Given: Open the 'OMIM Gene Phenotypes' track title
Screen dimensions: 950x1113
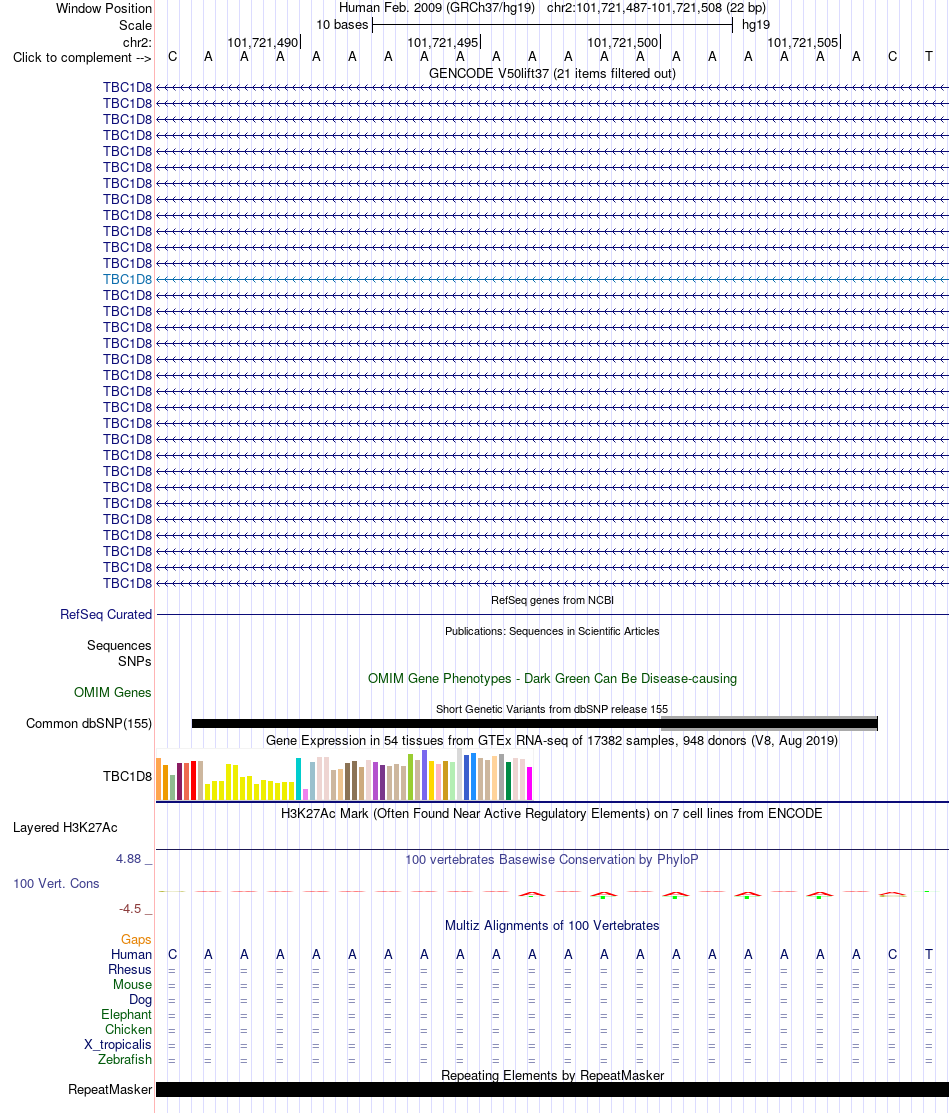Looking at the screenshot, I should [x=552, y=679].
